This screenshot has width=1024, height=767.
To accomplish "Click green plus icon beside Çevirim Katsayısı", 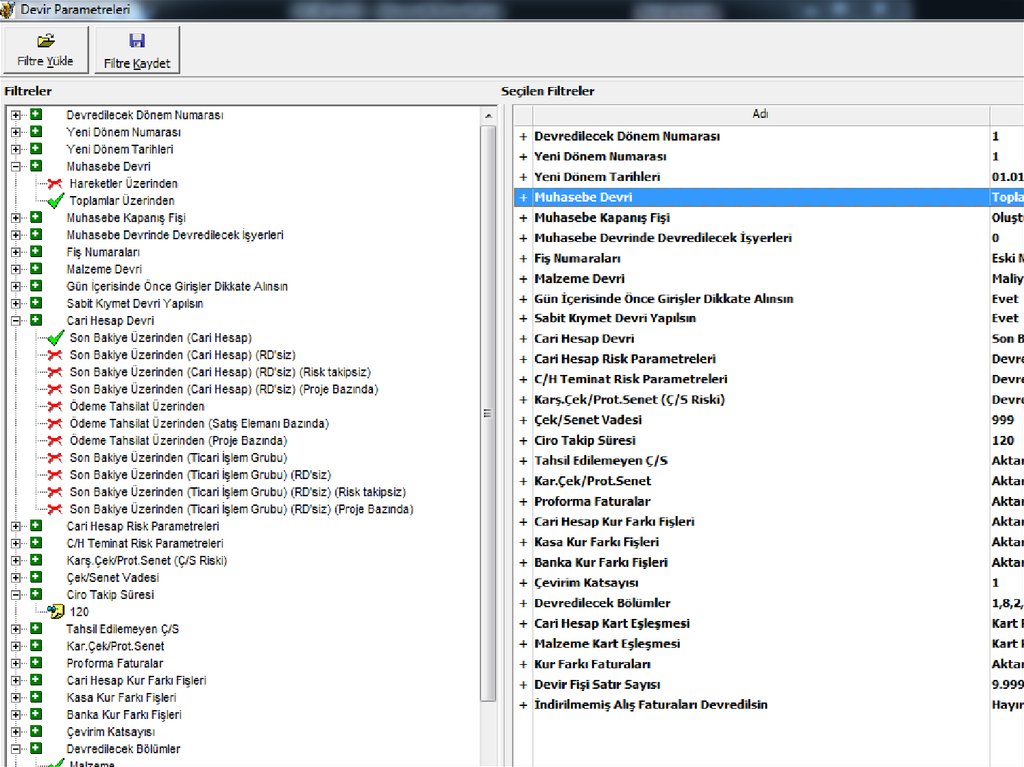I will [36, 732].
